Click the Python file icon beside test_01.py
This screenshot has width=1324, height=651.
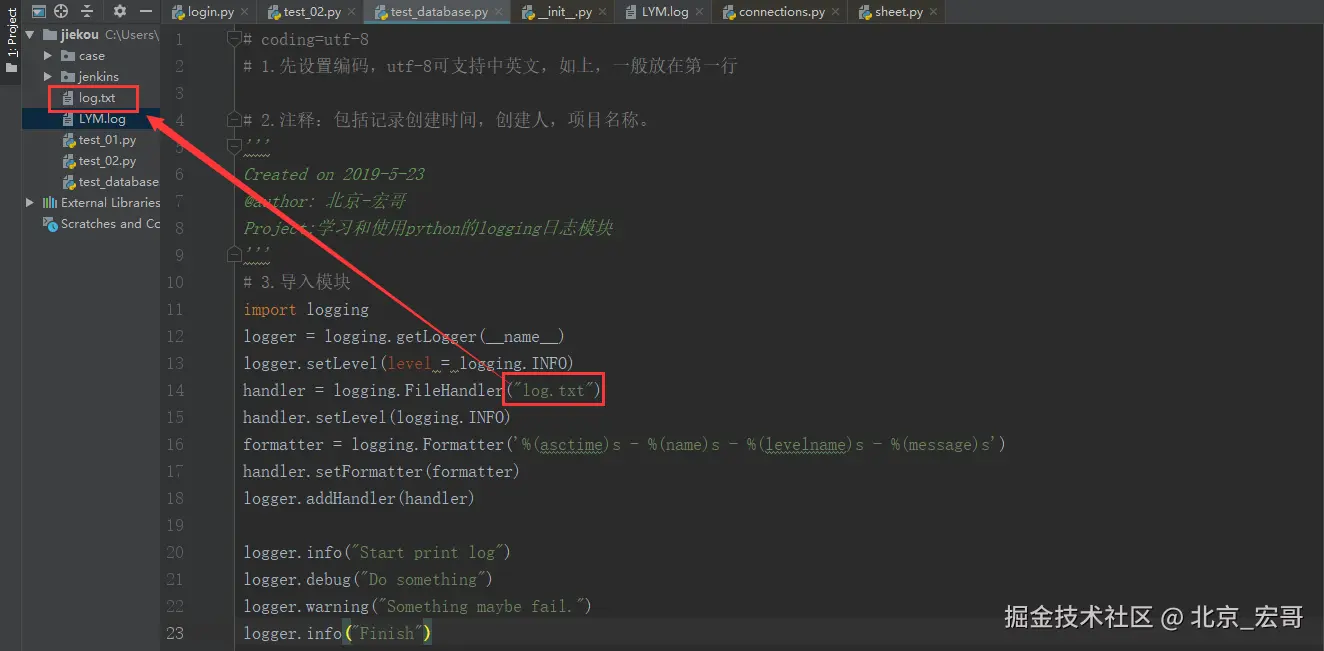tap(69, 140)
